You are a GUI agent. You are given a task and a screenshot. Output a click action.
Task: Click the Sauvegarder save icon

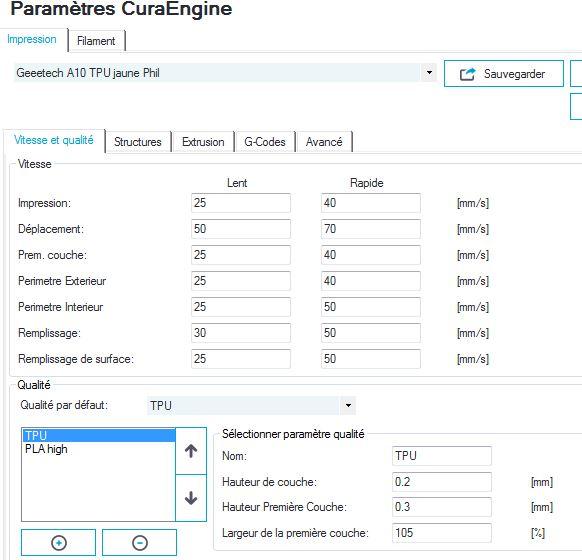click(x=467, y=74)
